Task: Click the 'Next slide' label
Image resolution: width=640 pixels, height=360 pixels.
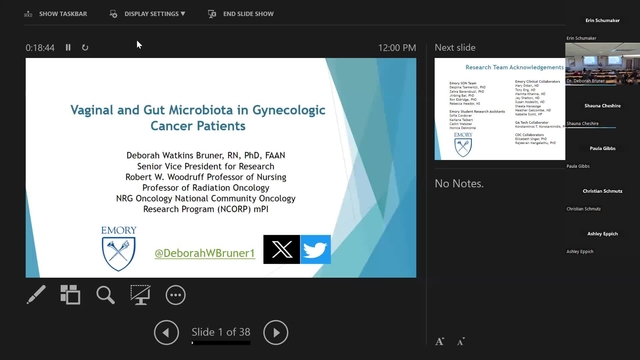Action: pos(455,48)
